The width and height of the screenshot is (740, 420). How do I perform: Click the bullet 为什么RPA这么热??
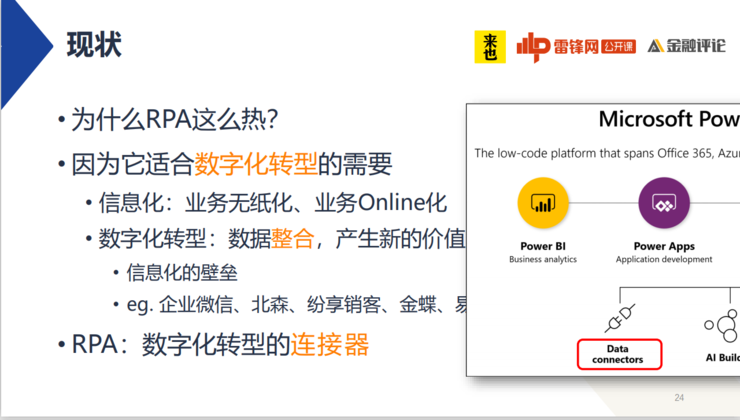click(x=174, y=119)
